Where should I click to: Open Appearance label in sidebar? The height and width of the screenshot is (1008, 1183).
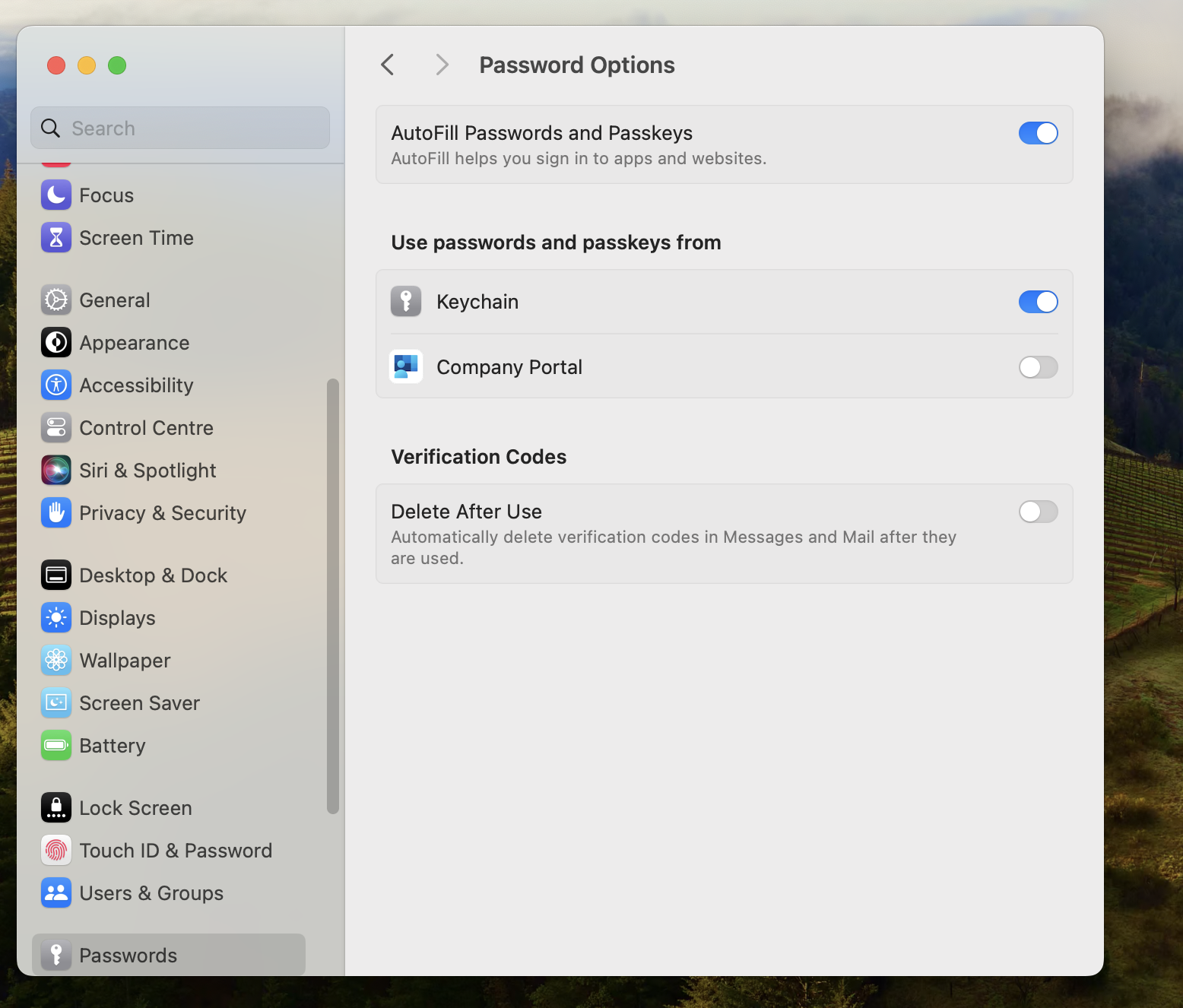coord(135,343)
